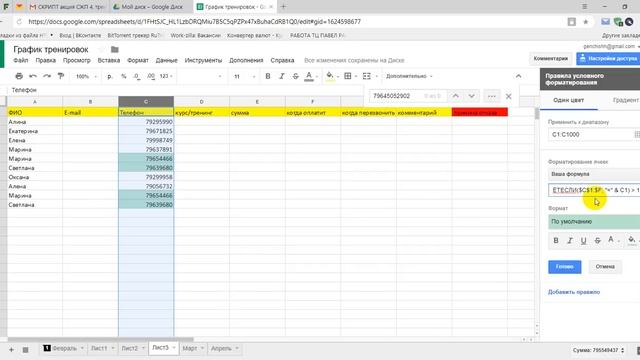Expand the Дополнительно toolbar dropdown
The image size is (640, 360).
pyautogui.click(x=409, y=76)
